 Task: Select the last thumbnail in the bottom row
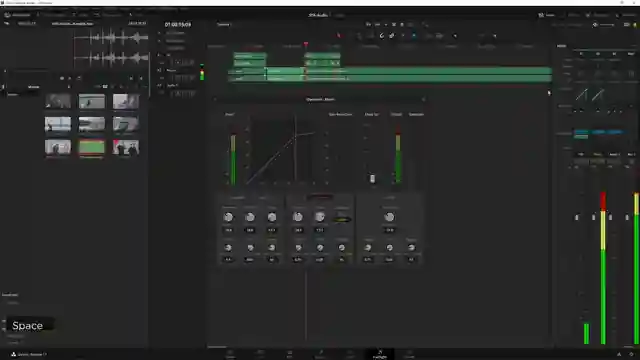126,147
